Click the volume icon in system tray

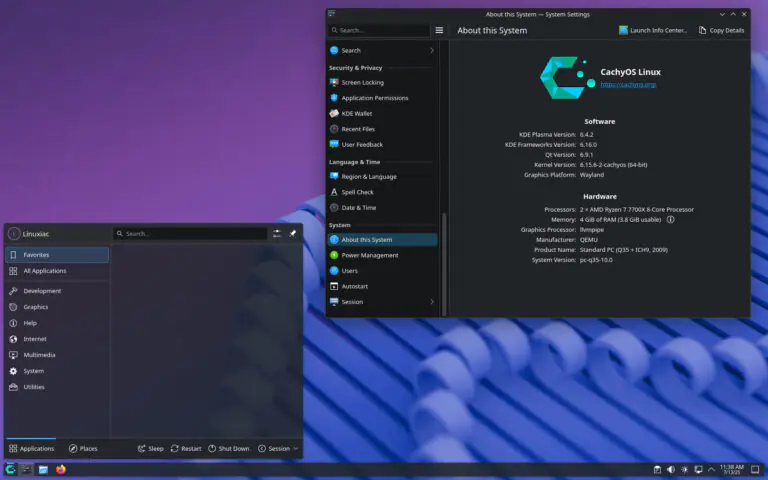point(670,469)
